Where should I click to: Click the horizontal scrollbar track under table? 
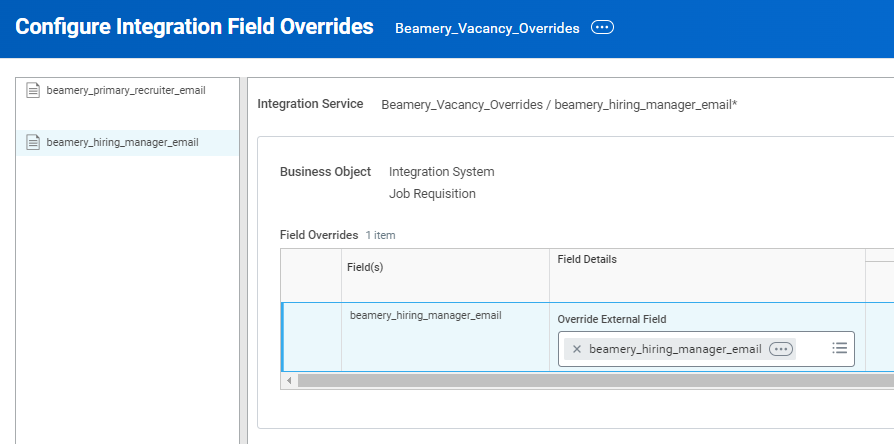[x=595, y=380]
